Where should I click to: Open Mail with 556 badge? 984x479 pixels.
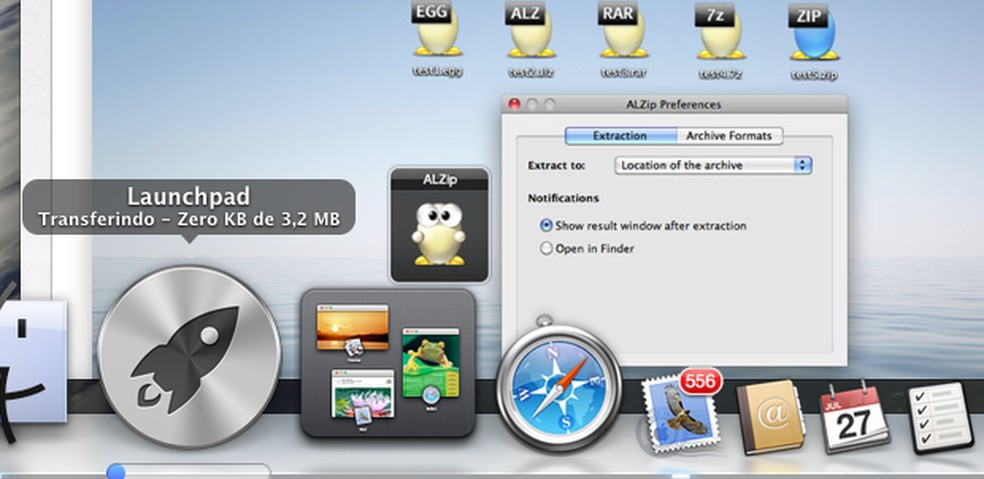[x=681, y=410]
